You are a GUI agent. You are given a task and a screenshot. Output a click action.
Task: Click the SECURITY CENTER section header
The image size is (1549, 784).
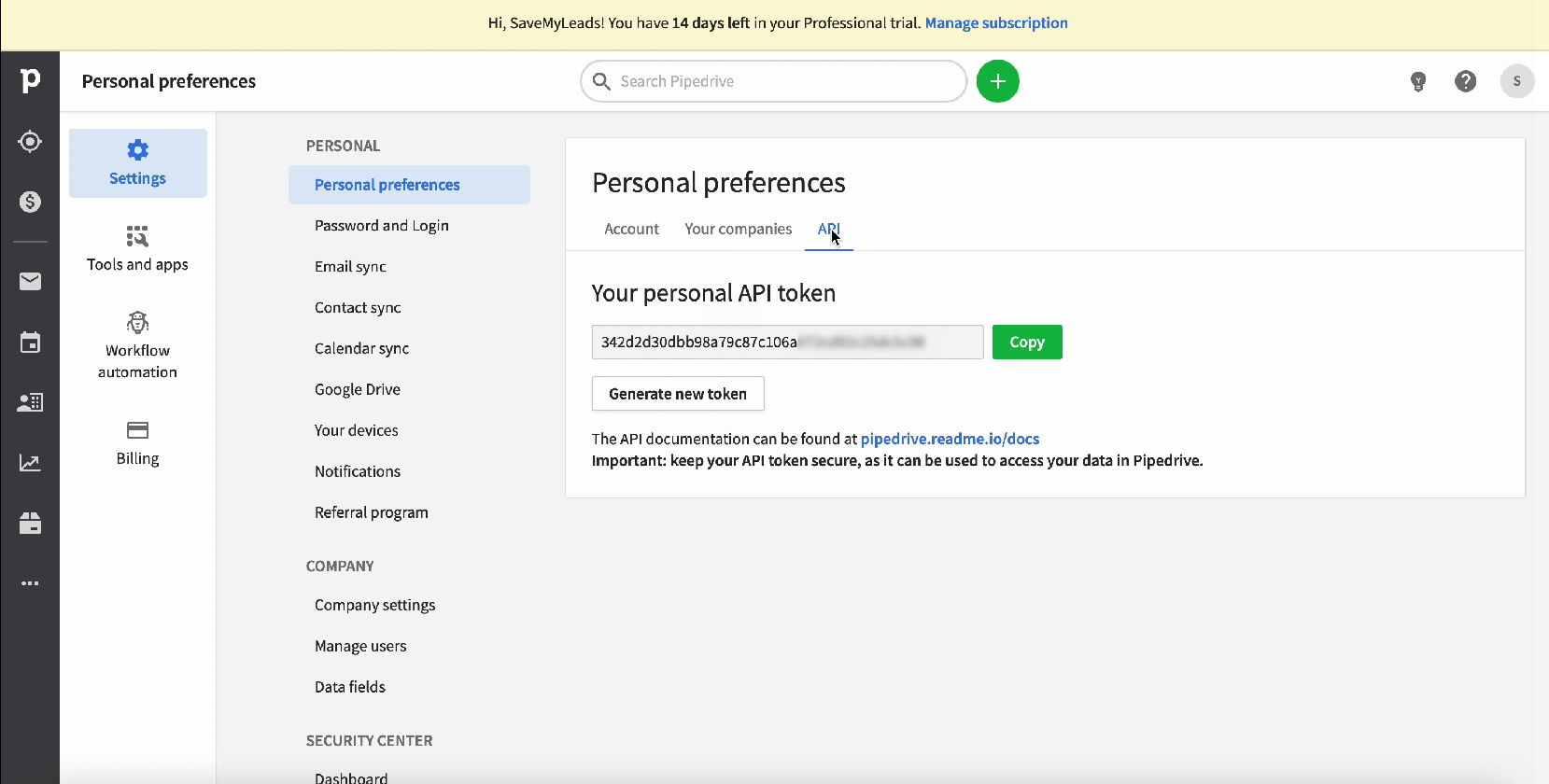click(370, 741)
